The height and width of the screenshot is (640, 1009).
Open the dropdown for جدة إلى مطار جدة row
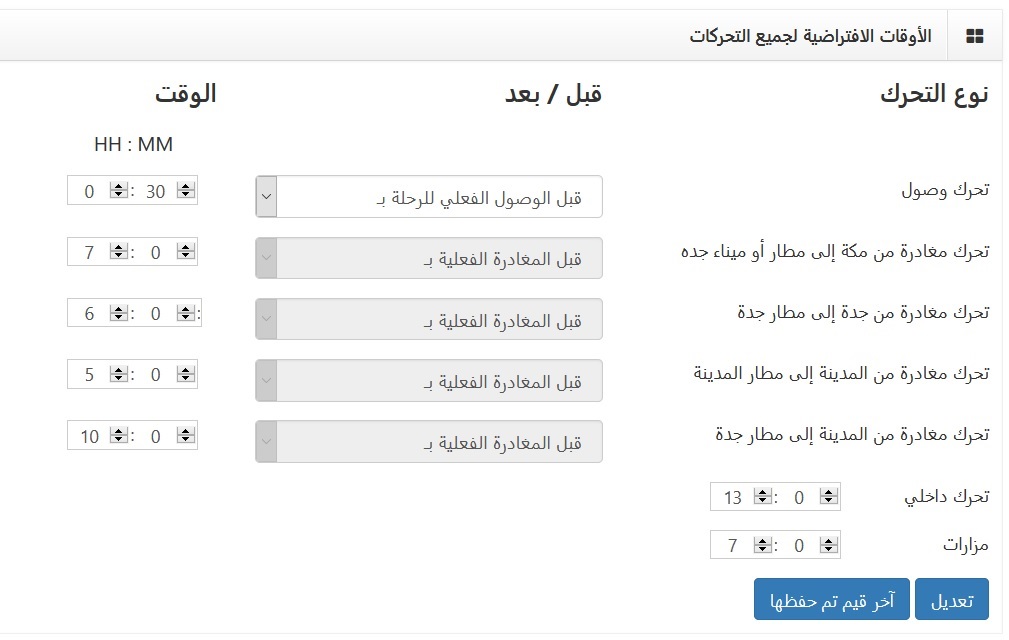[x=429, y=319]
